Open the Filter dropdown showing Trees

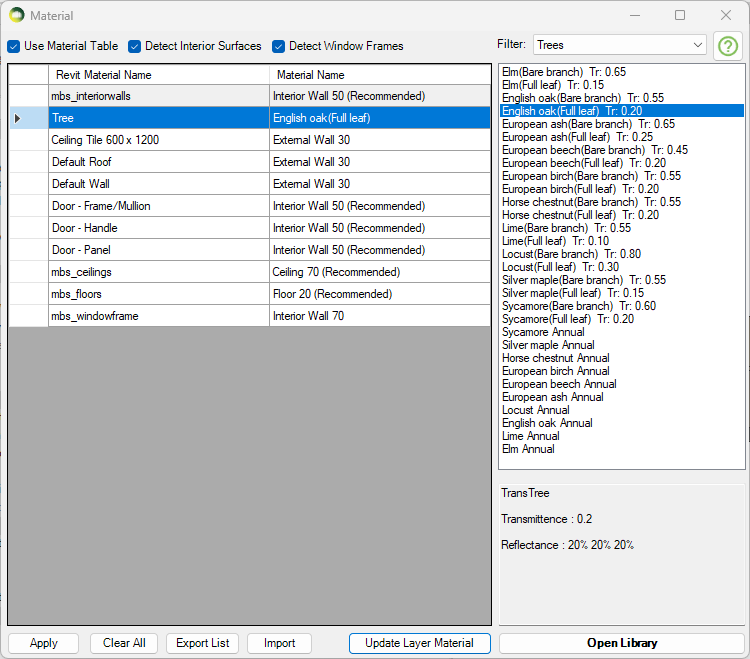point(619,45)
